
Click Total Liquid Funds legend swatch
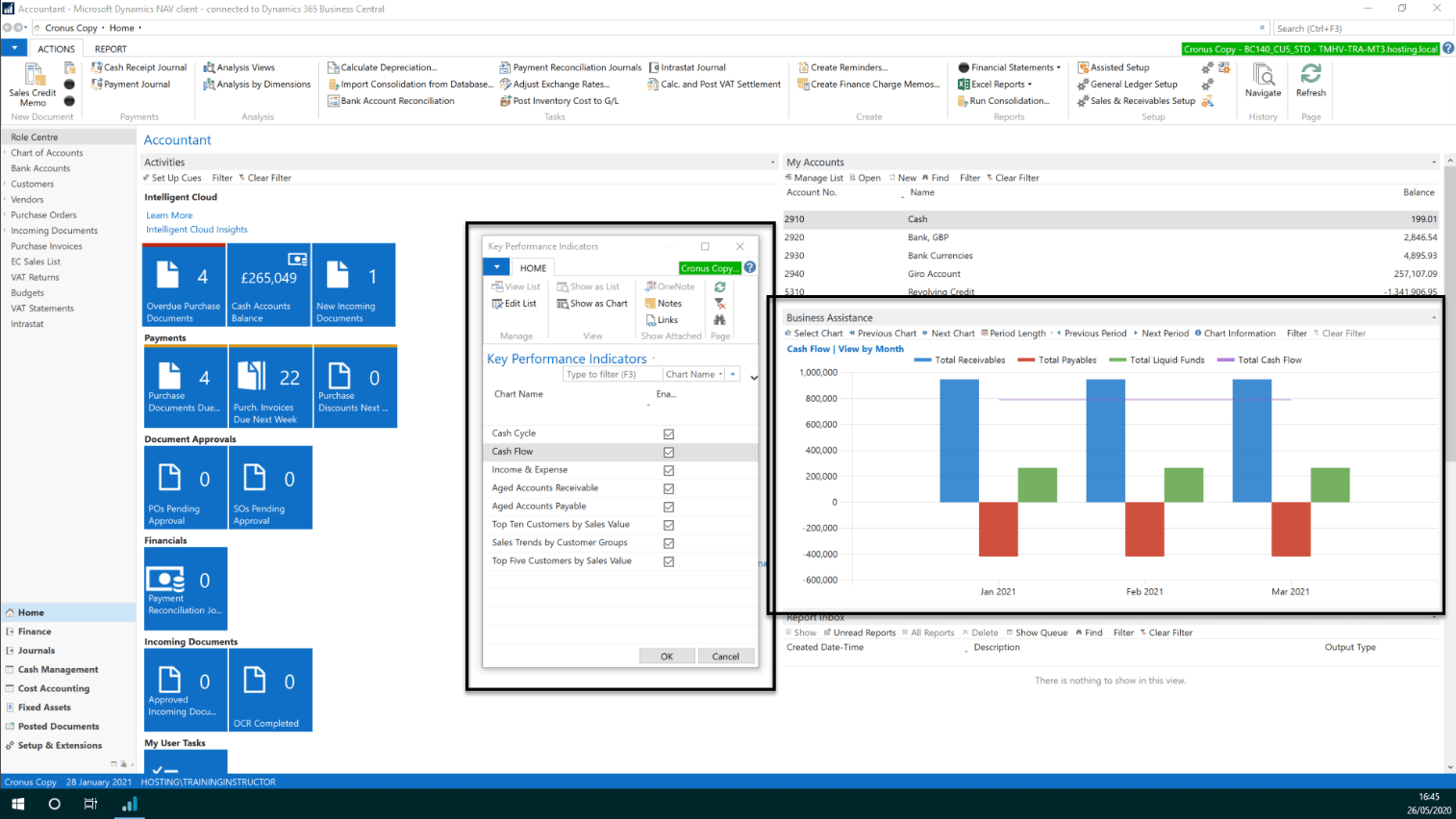click(x=1117, y=360)
